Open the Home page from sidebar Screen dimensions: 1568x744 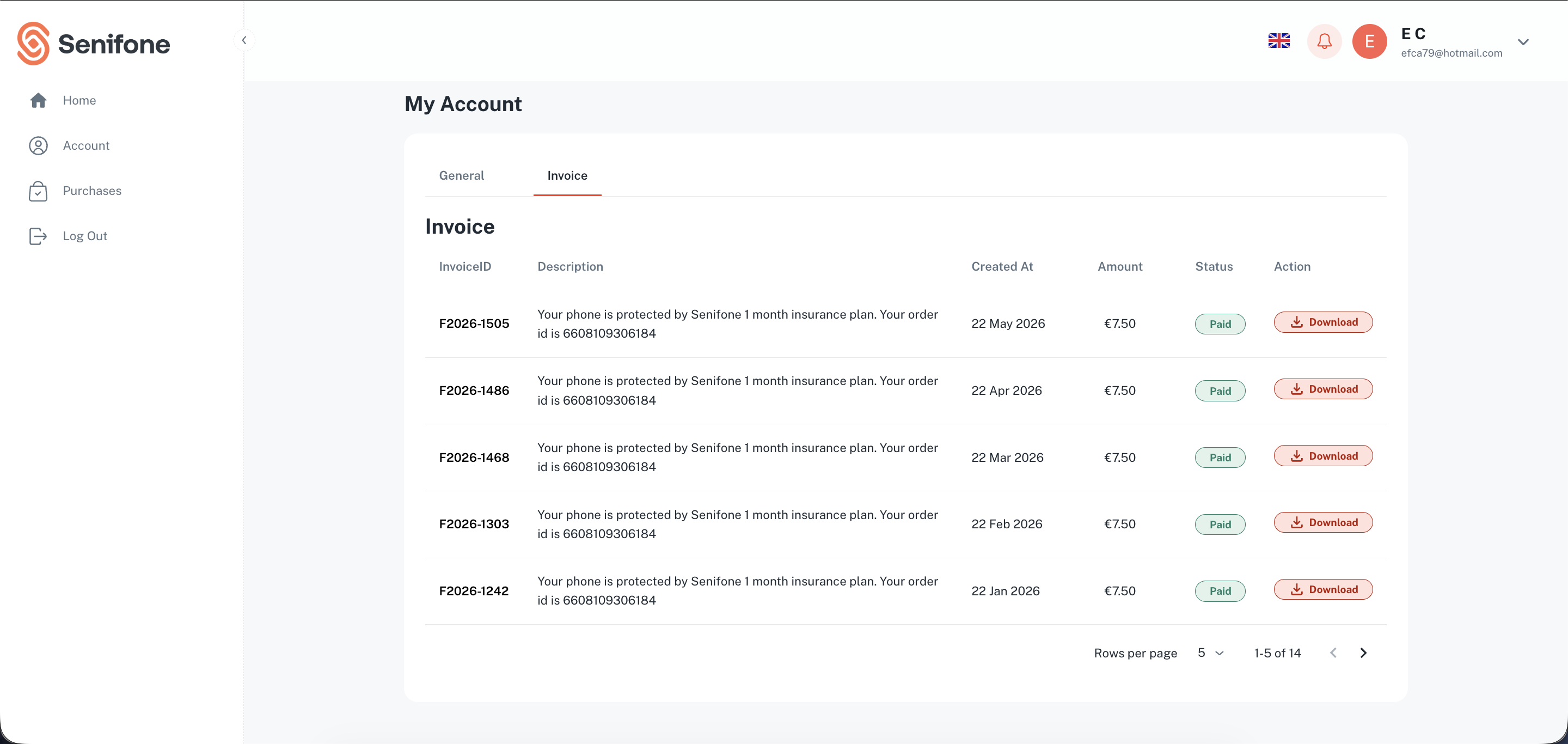point(79,100)
